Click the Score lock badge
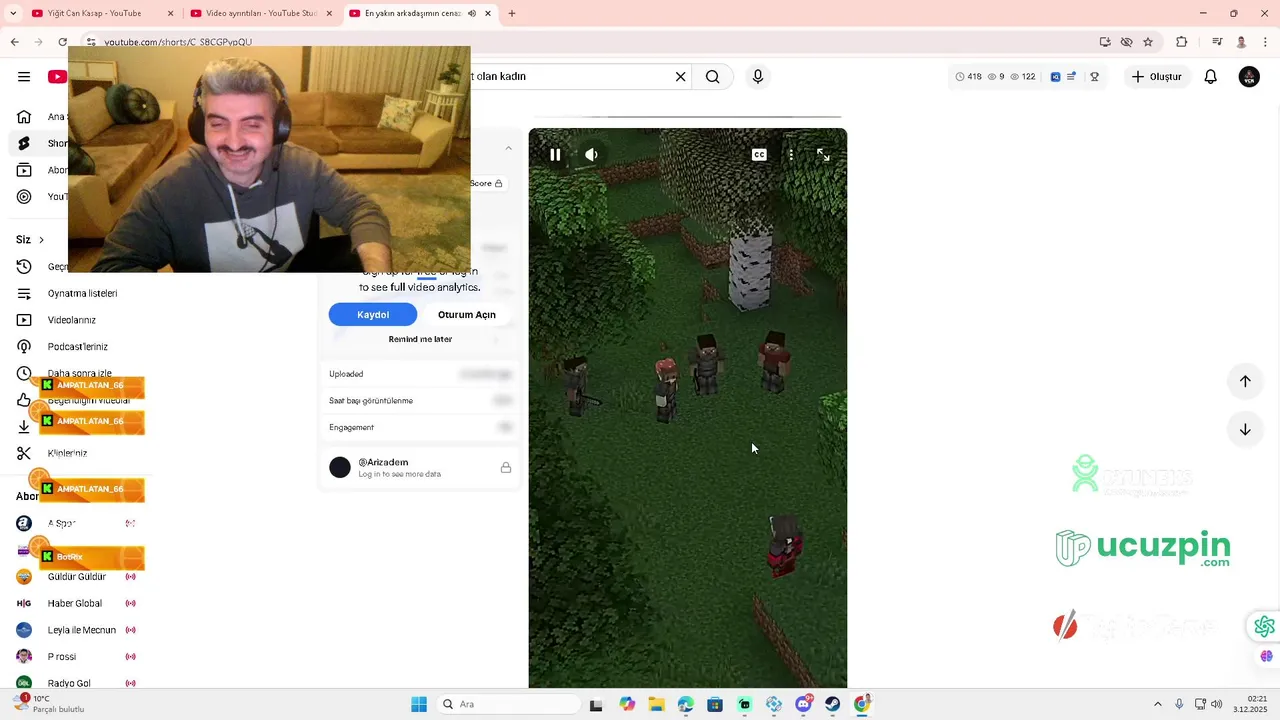 click(x=486, y=183)
